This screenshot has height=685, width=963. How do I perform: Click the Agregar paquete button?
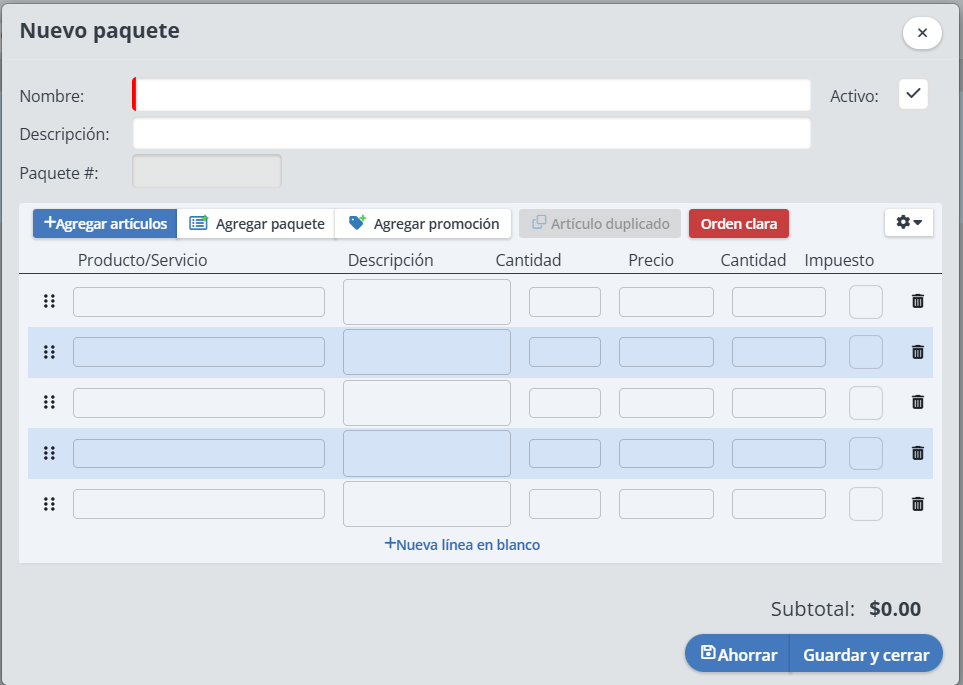256,224
